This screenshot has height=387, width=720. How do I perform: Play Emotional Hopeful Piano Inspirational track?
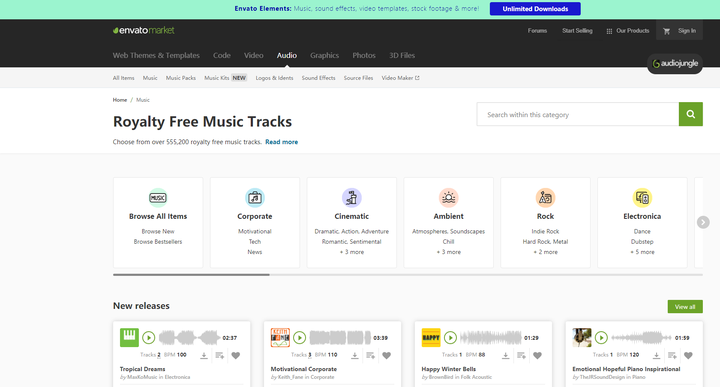(x=601, y=338)
